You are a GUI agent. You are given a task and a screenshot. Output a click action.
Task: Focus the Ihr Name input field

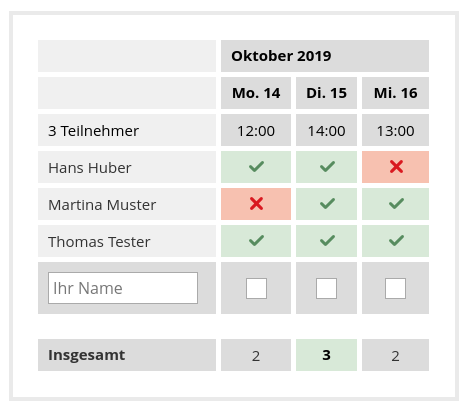pos(123,288)
